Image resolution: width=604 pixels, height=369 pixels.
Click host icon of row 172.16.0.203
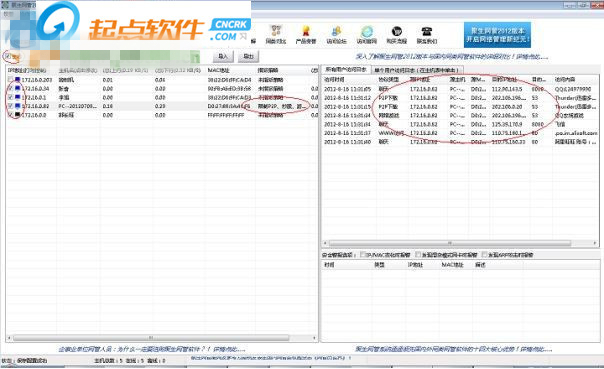17,79
